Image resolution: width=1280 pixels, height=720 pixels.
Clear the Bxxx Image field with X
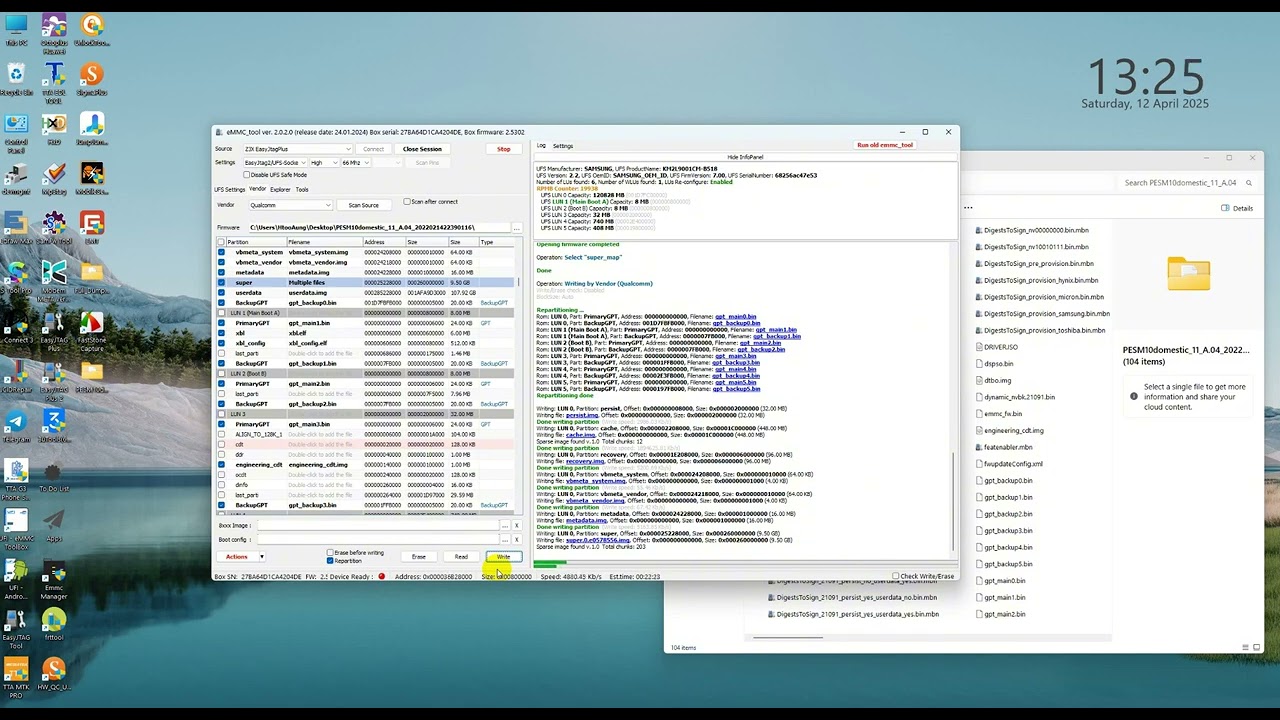tap(517, 526)
